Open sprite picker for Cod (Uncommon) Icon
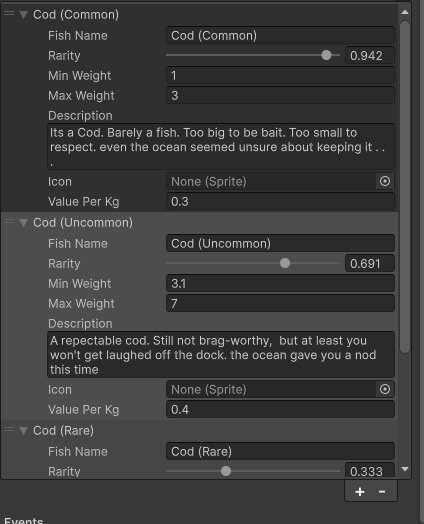 [x=385, y=389]
